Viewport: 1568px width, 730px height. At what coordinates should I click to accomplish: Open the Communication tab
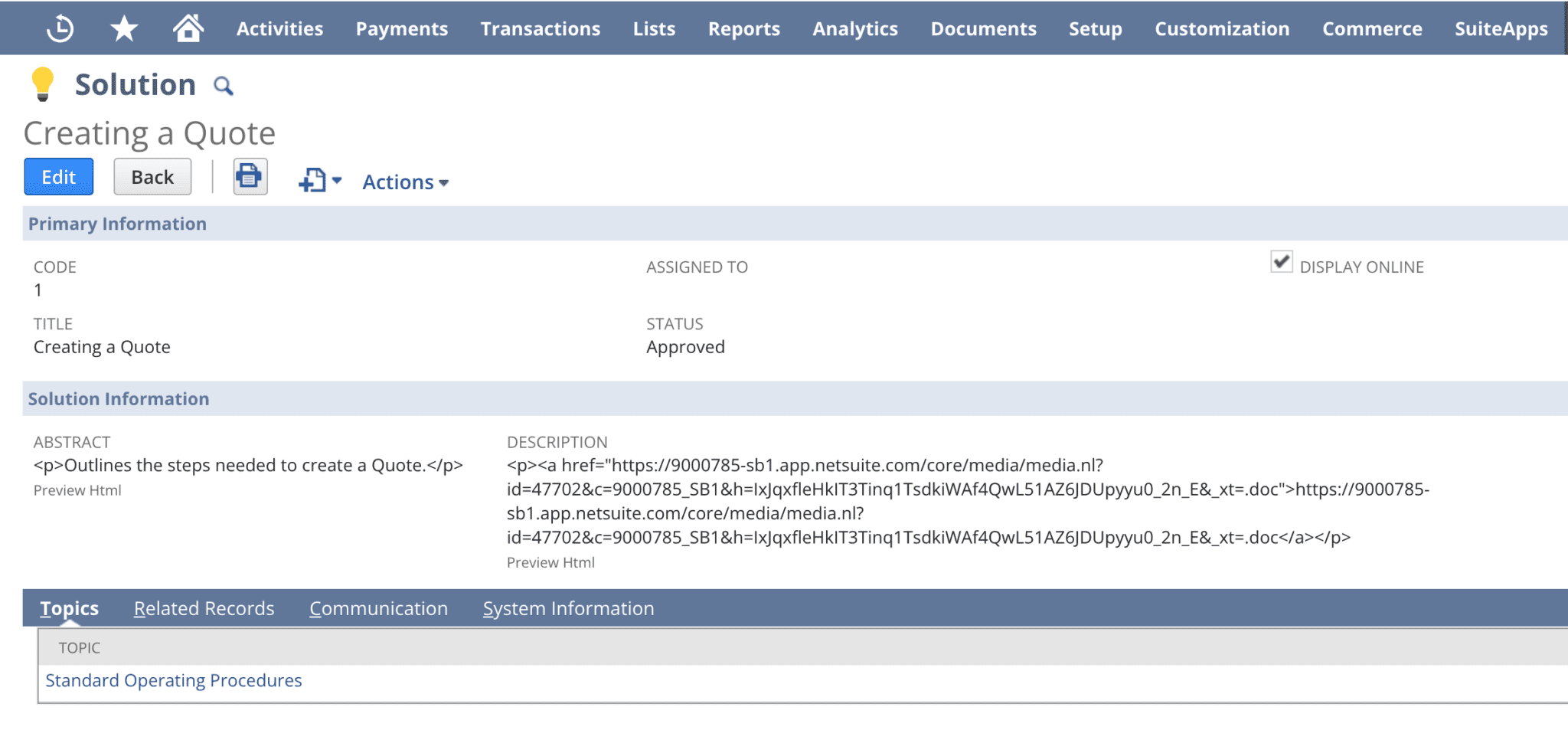[378, 608]
